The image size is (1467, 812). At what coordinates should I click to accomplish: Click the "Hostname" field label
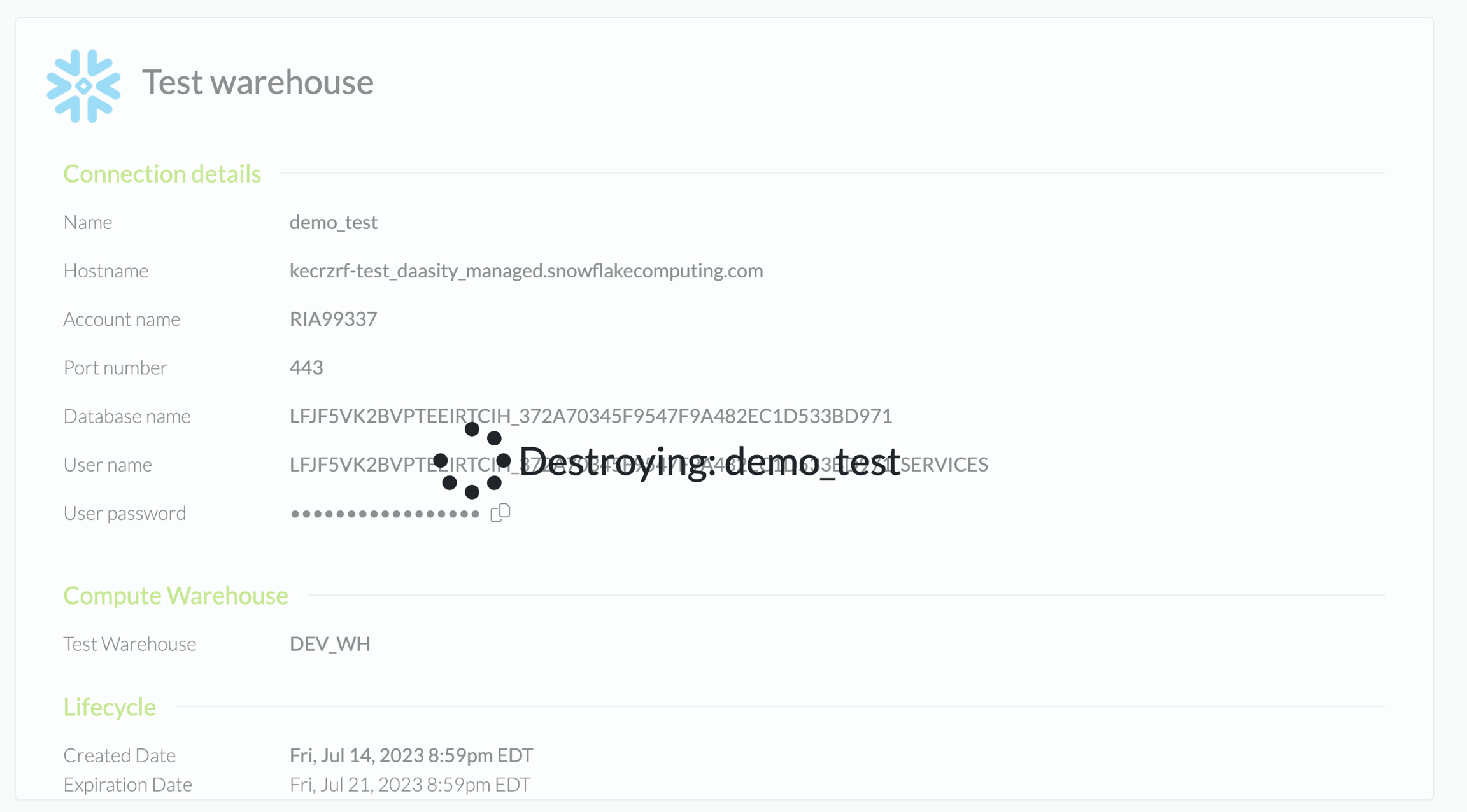point(106,271)
